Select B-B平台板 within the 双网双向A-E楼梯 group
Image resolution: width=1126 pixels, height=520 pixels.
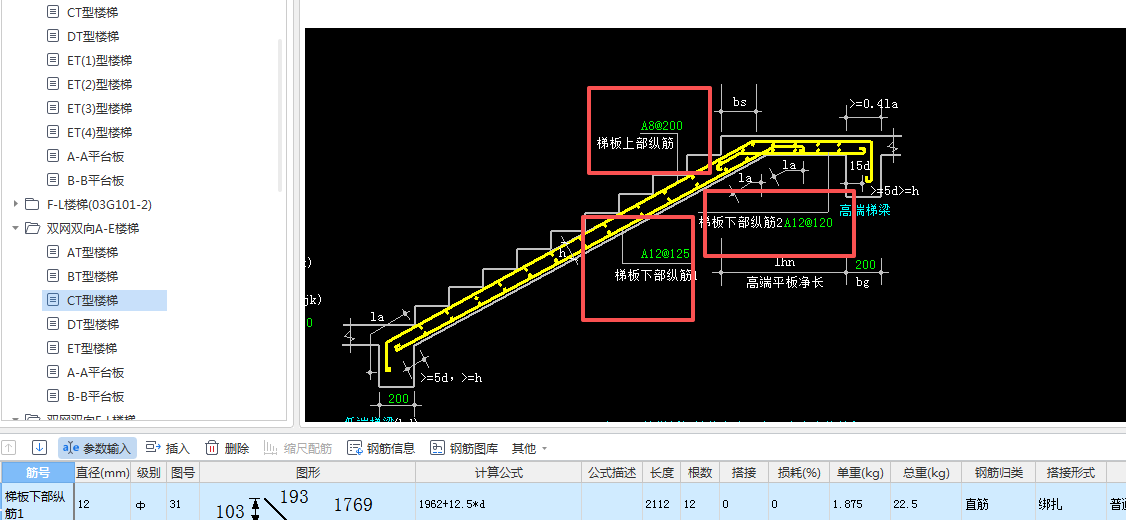[96, 396]
